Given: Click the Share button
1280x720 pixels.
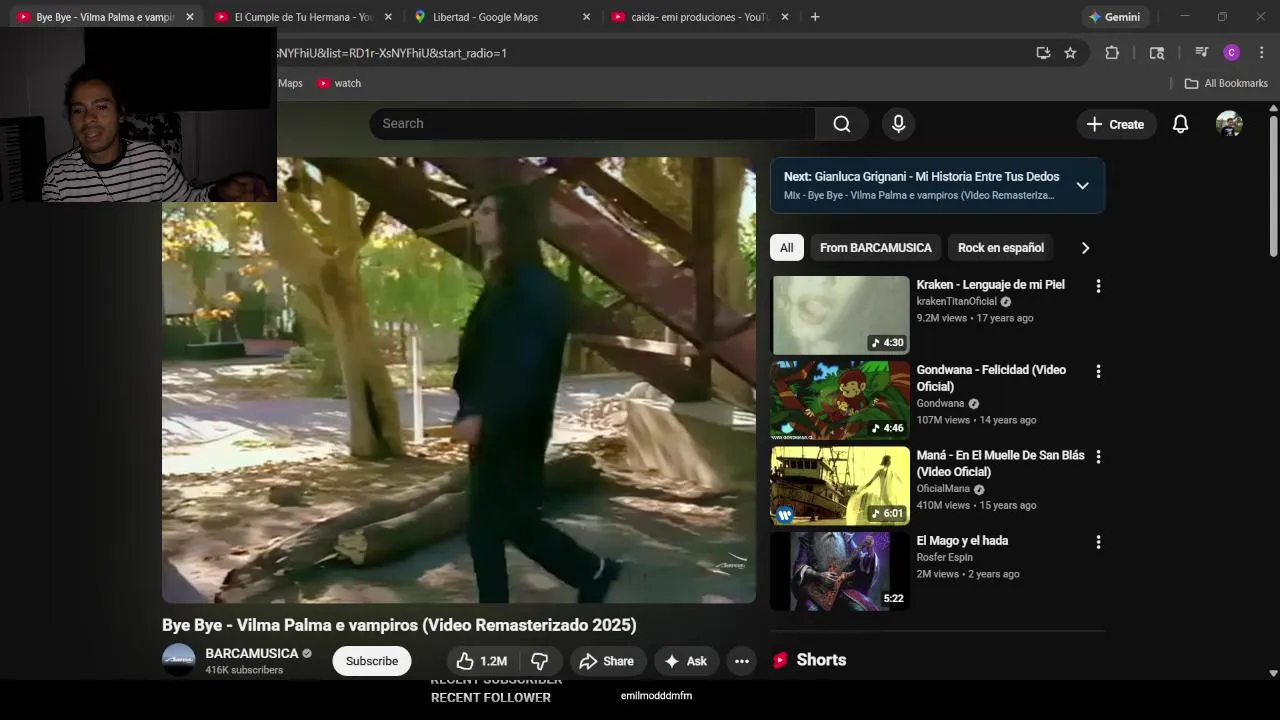Looking at the screenshot, I should coord(606,661).
